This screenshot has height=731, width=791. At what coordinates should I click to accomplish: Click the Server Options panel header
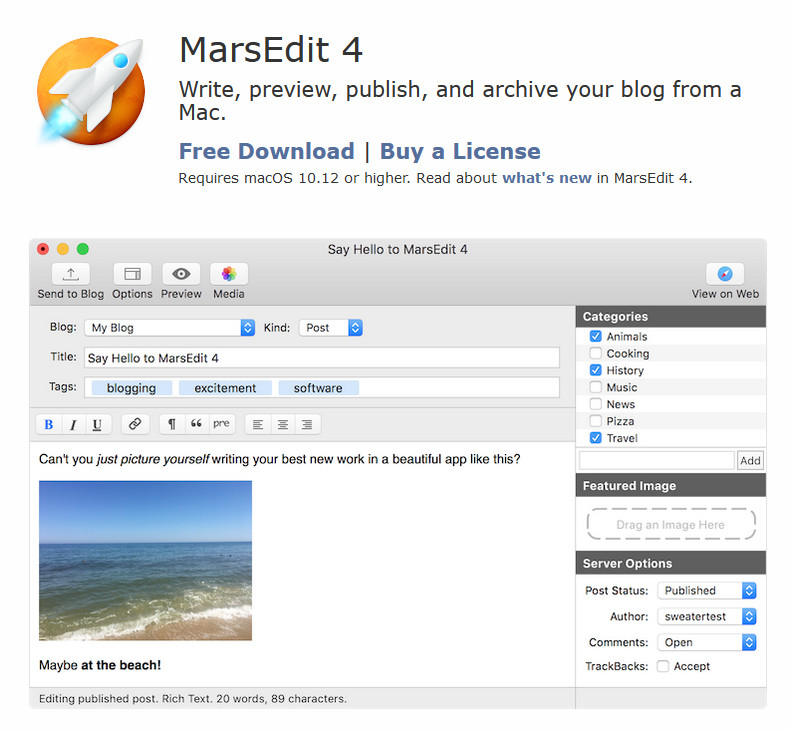(671, 564)
